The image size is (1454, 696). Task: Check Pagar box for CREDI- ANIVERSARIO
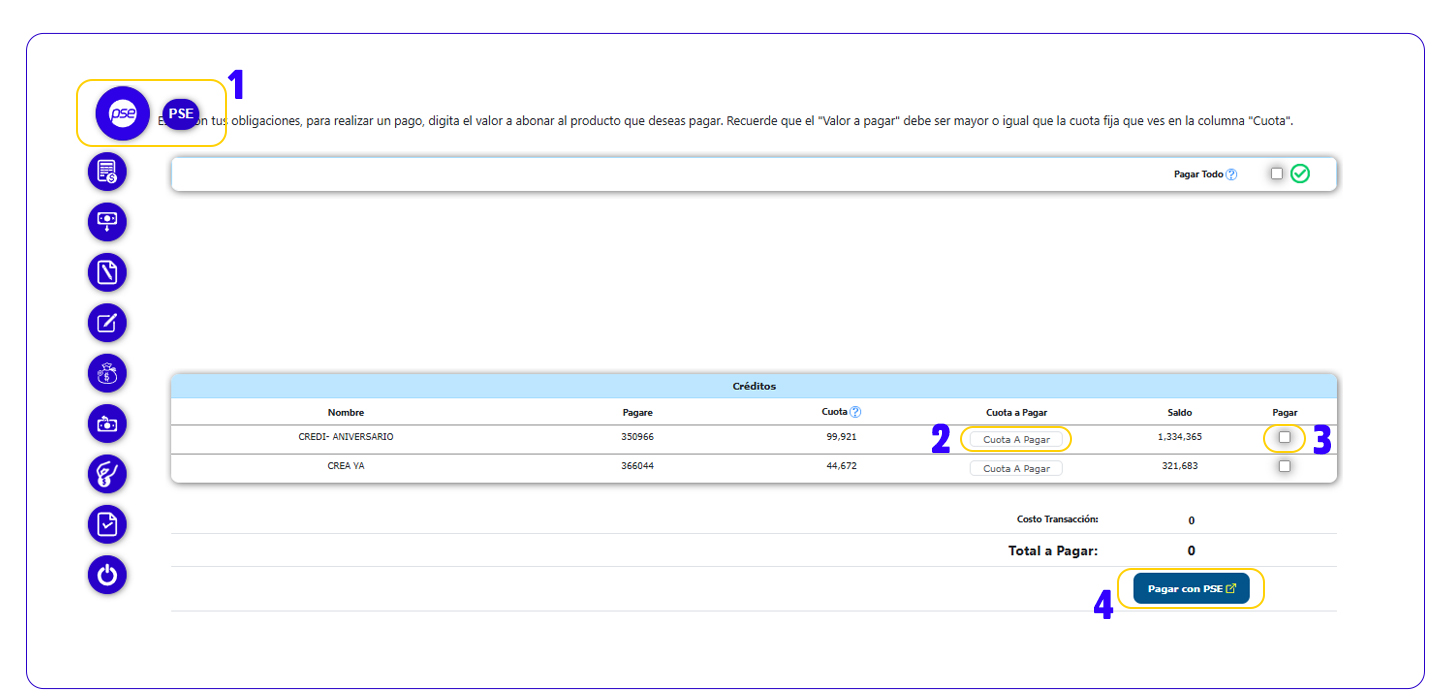[1284, 437]
